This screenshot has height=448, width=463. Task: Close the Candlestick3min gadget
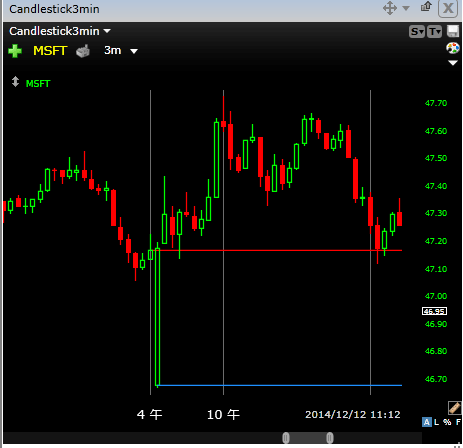tap(448, 8)
